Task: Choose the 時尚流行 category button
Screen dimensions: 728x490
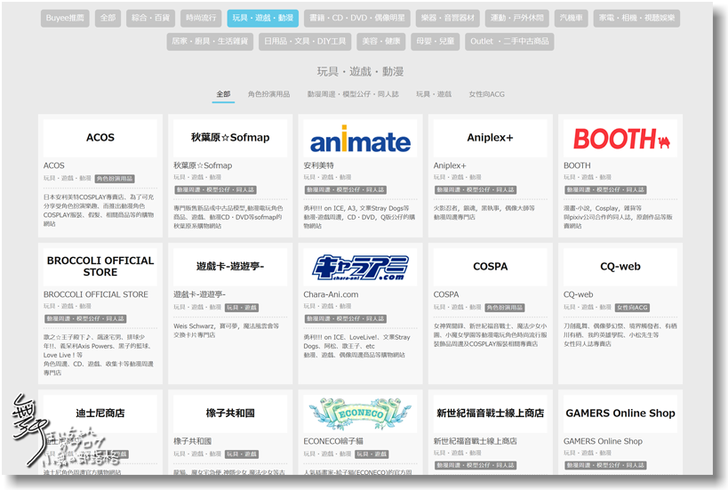Action: pyautogui.click(x=202, y=18)
